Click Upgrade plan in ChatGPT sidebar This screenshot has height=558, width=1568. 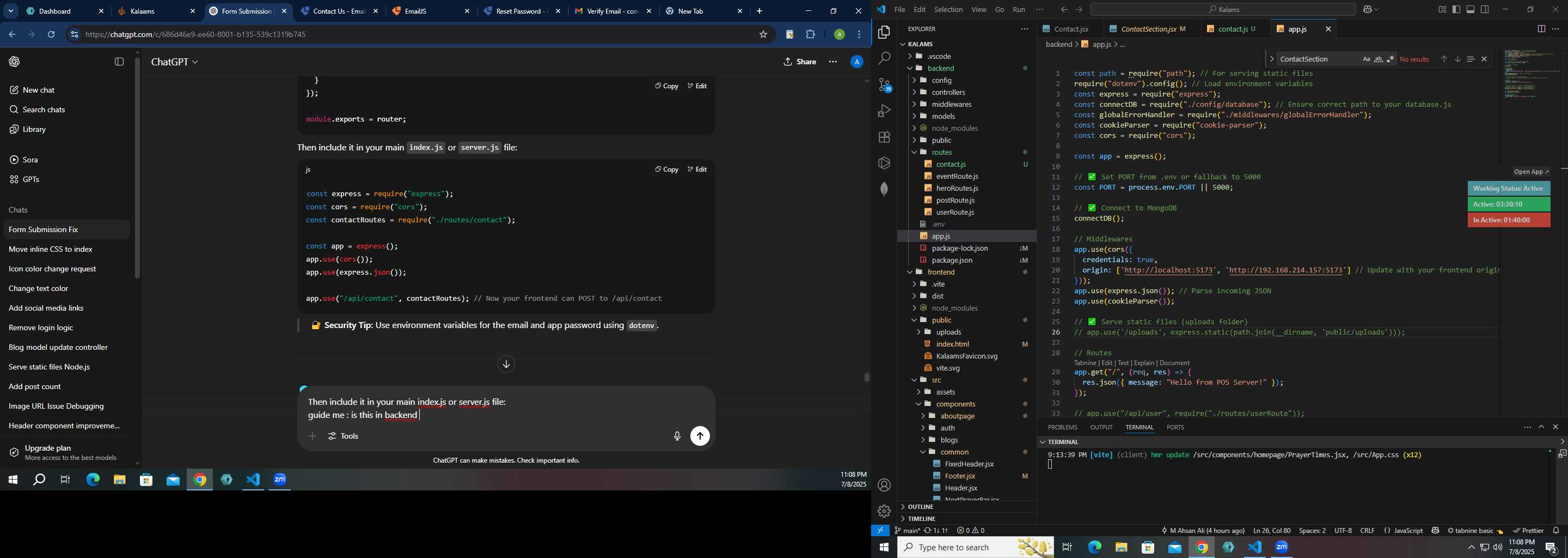pyautogui.click(x=67, y=453)
